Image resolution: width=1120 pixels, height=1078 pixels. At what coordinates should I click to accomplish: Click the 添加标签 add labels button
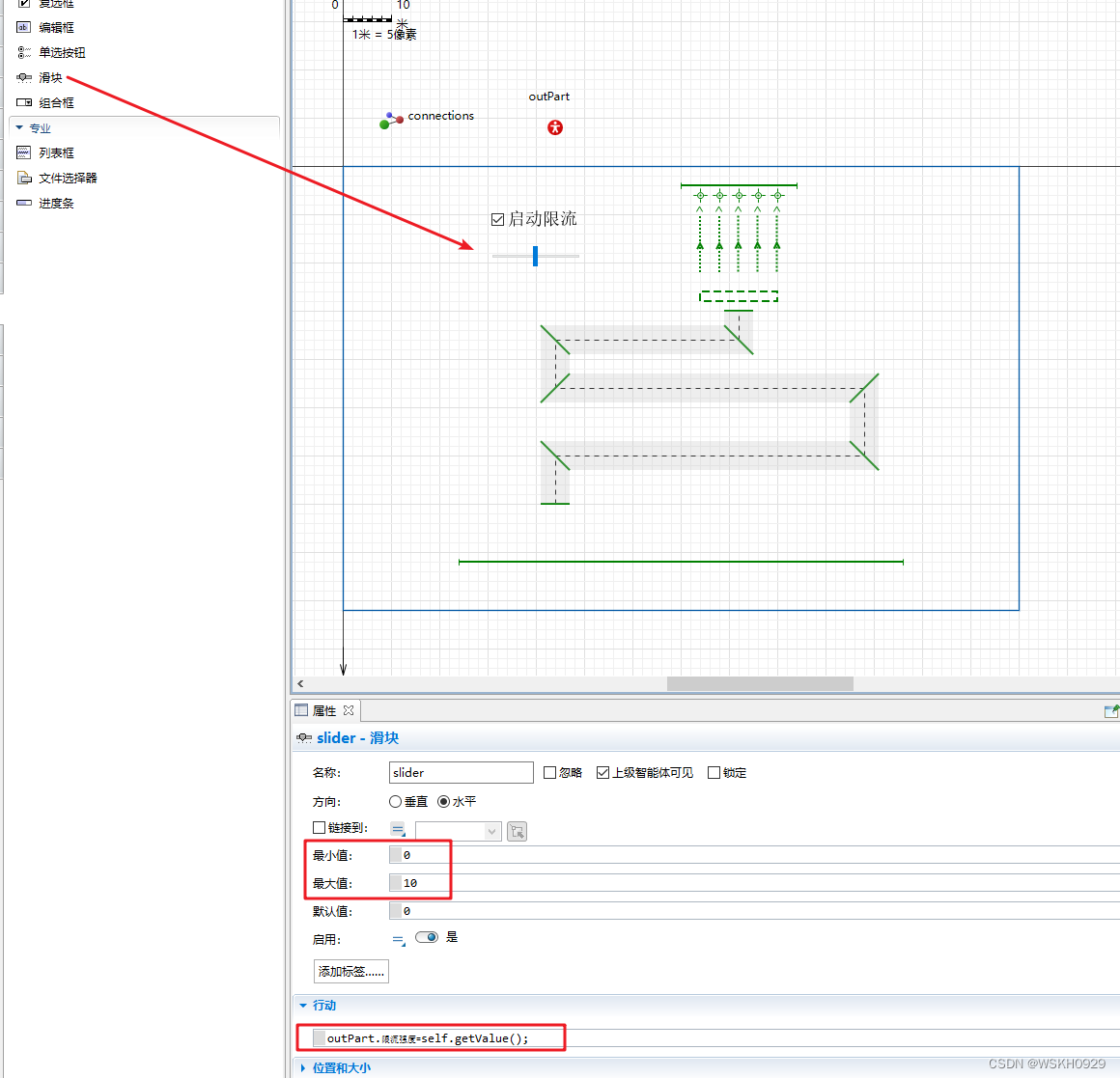tap(350, 972)
